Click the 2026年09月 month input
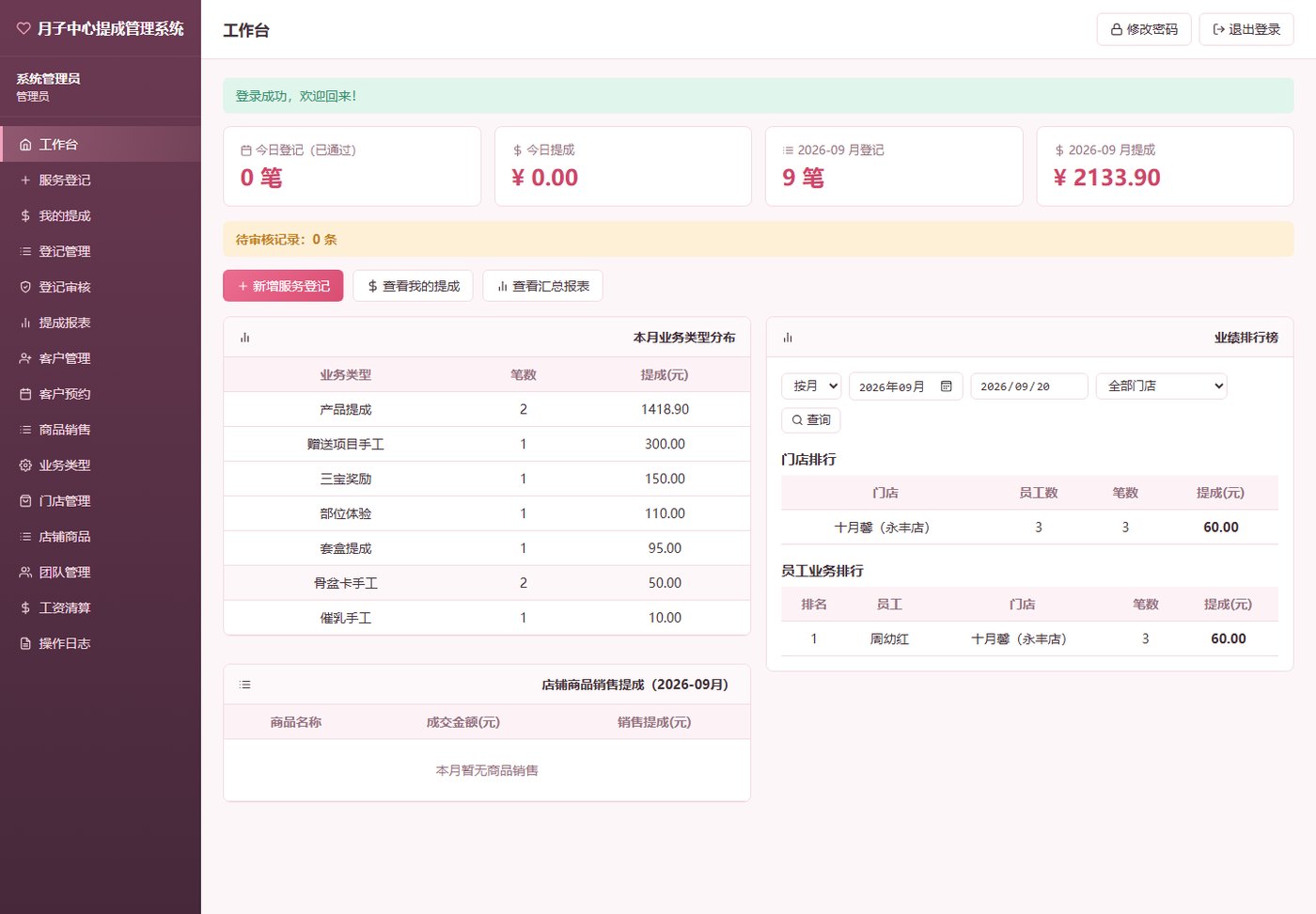This screenshot has width=1316, height=914. pyautogui.click(x=905, y=386)
